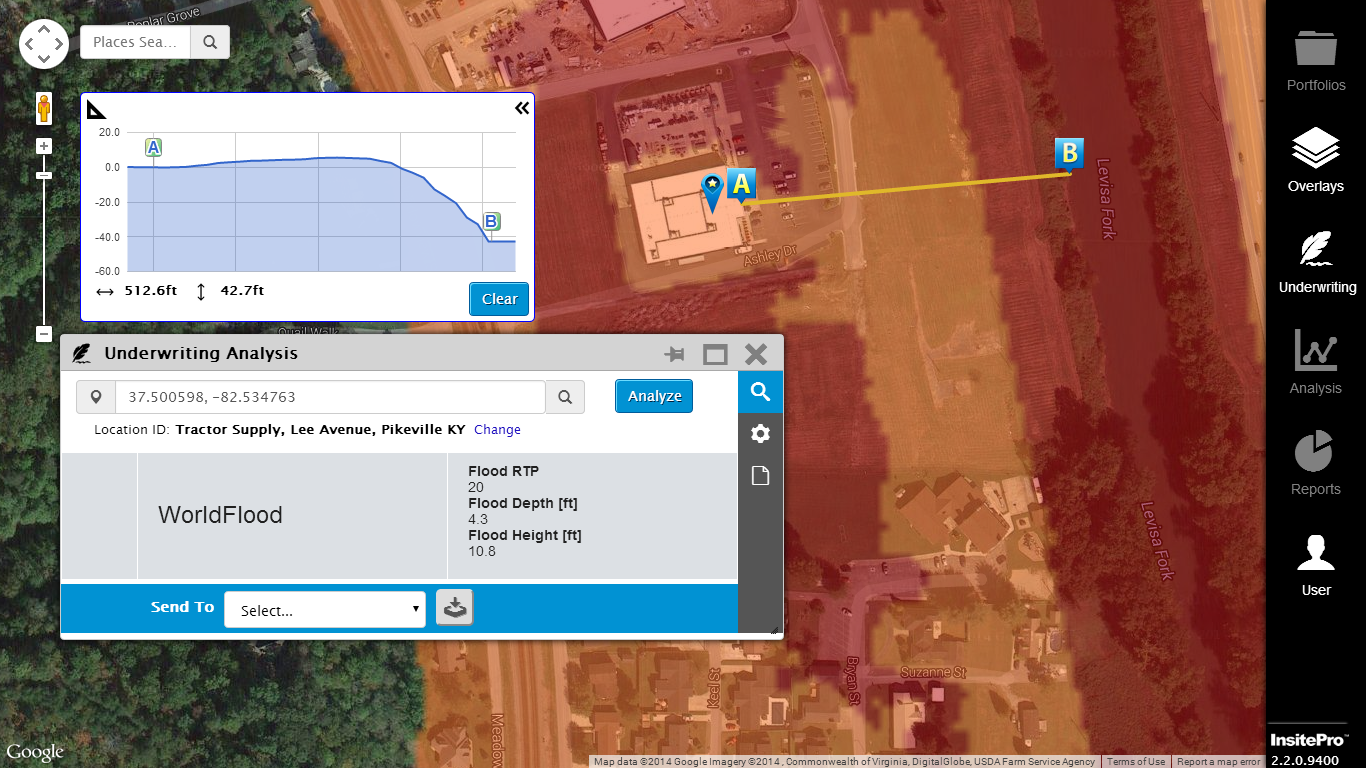Click the Analyze button
1366x768 pixels.
point(654,396)
